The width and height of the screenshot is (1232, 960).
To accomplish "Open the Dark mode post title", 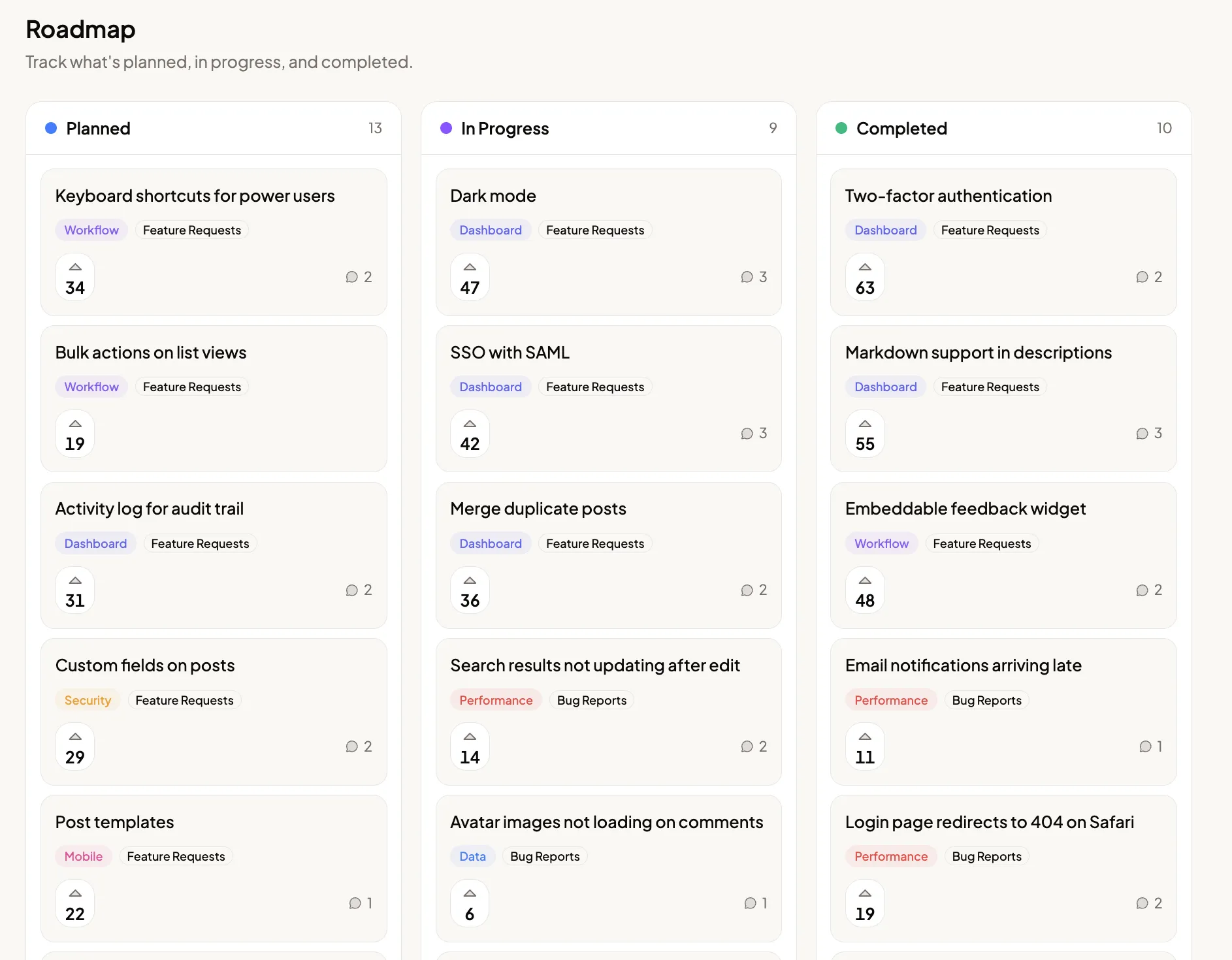I will 493,196.
